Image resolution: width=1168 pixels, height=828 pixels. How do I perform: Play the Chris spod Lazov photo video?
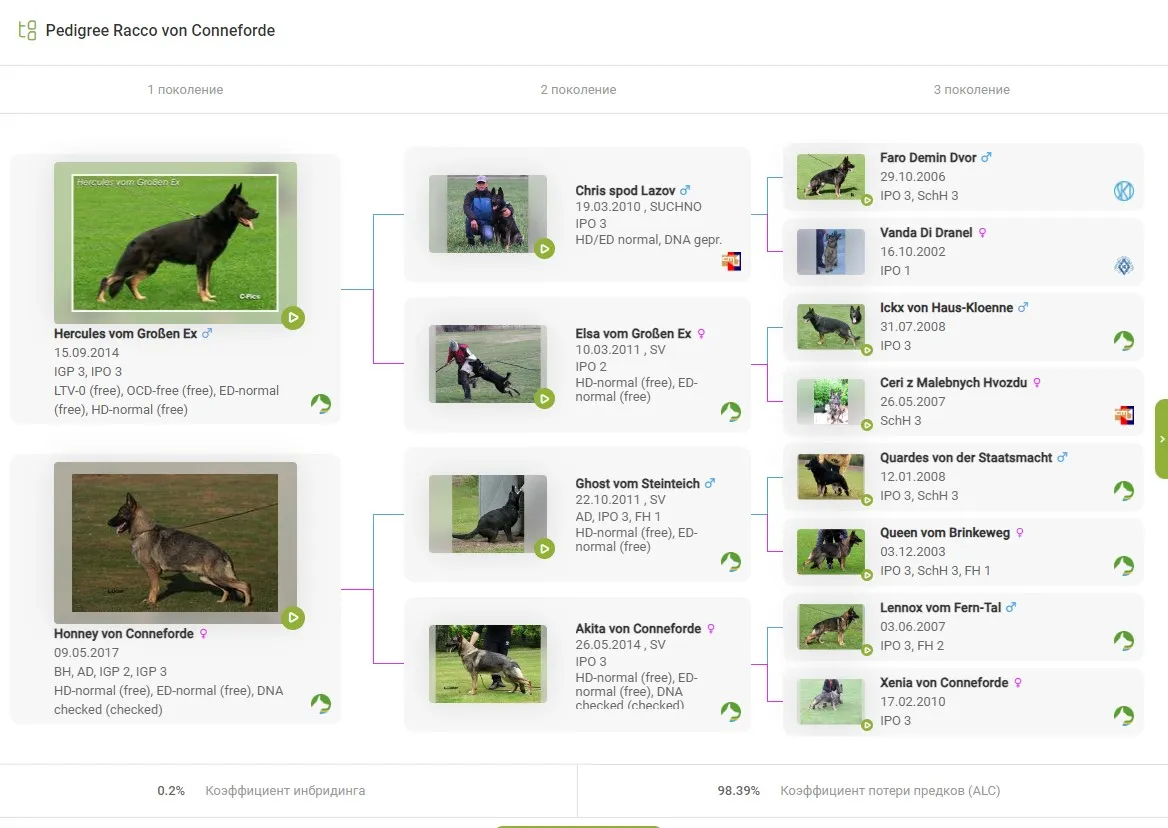coord(544,249)
